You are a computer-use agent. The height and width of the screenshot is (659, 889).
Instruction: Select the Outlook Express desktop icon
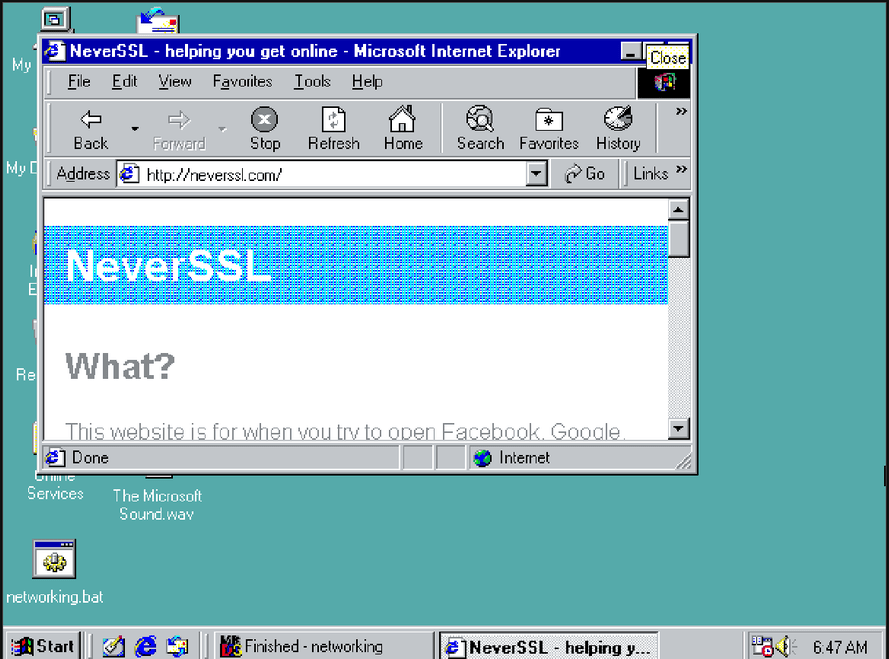coord(158,20)
